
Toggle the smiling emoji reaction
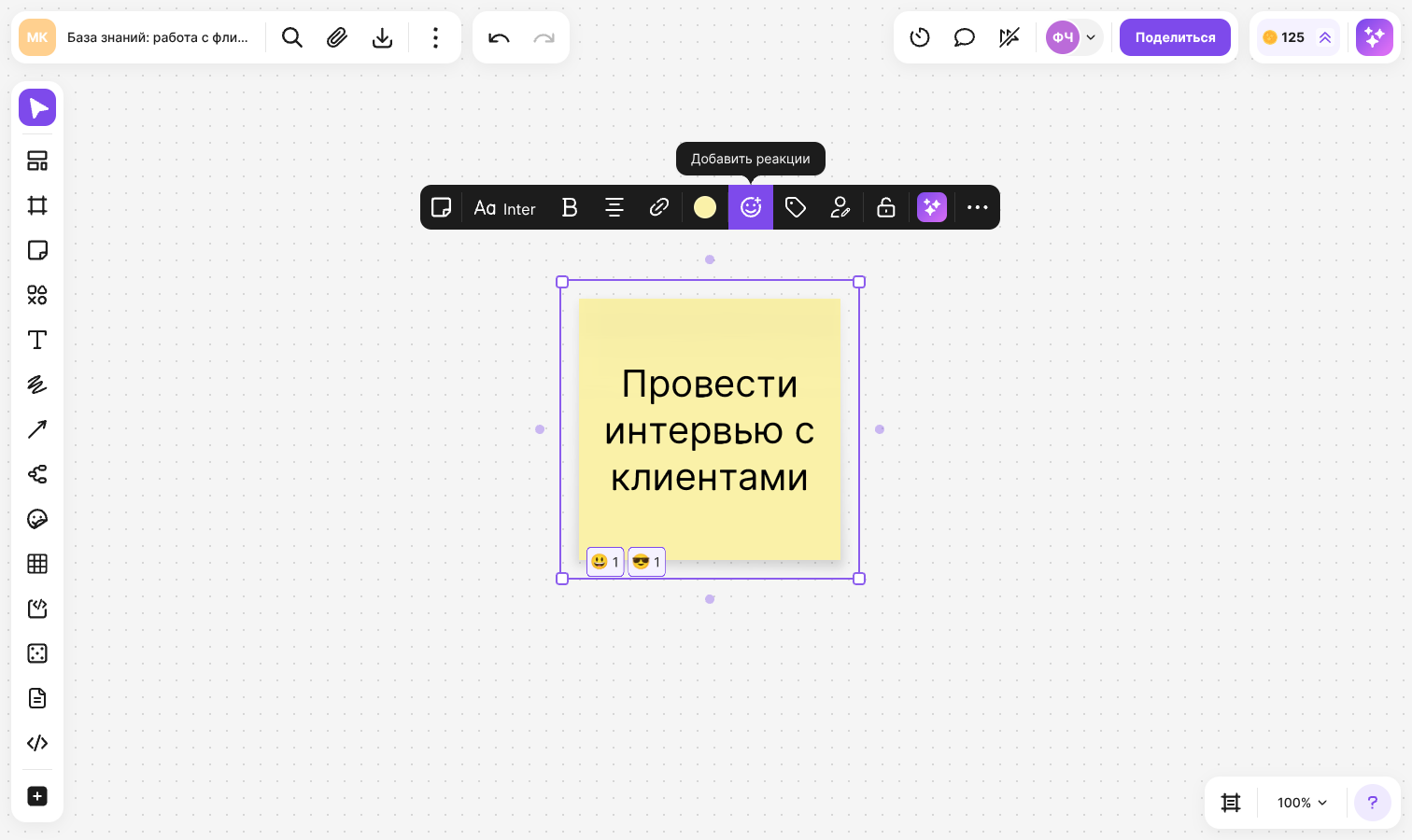coord(605,562)
